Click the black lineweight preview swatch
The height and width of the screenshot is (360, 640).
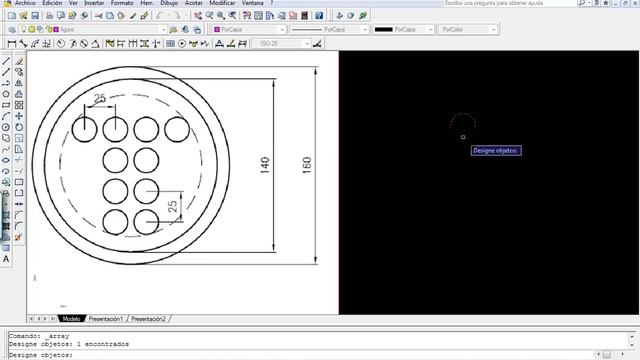384,29
